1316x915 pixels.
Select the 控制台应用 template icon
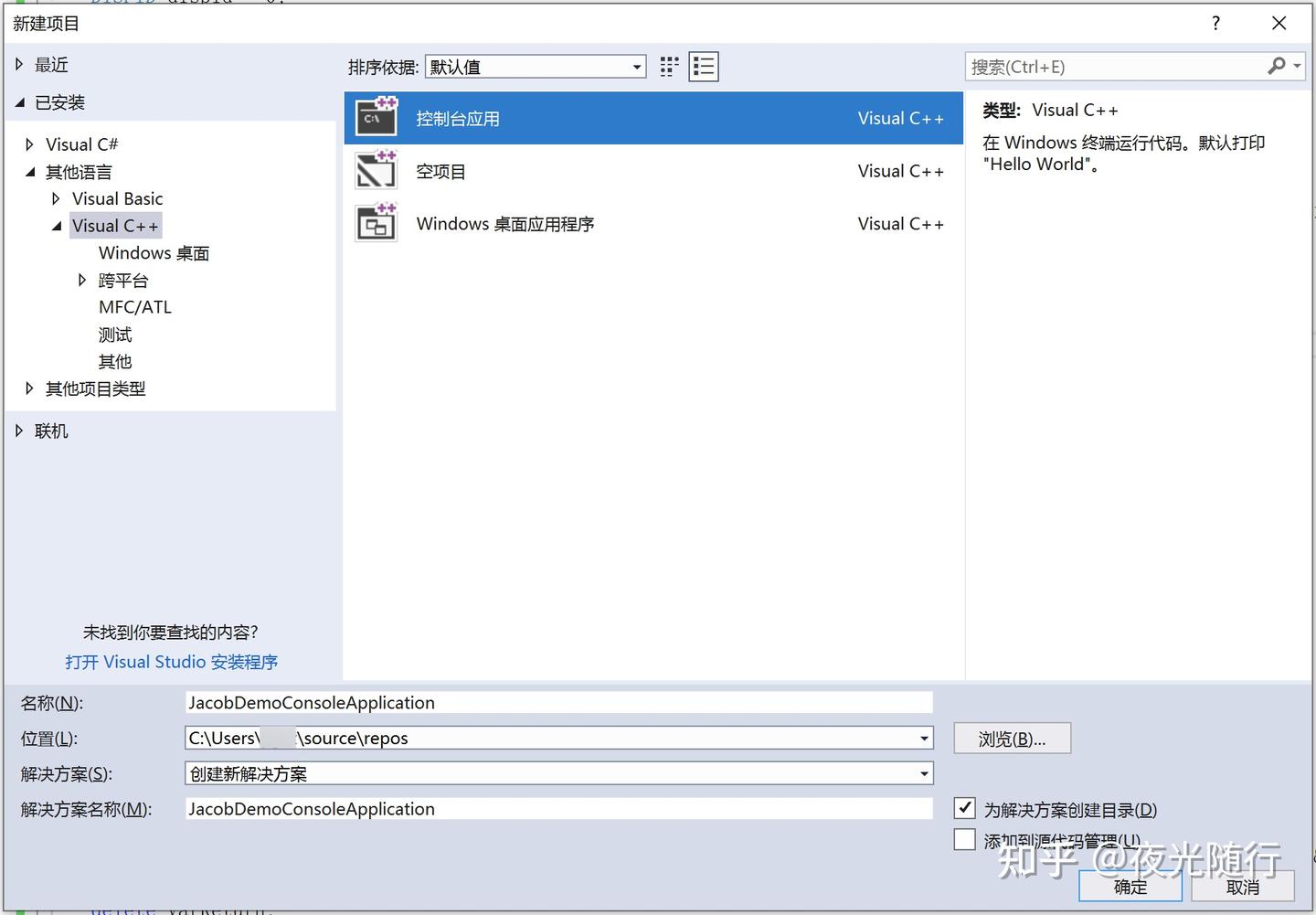click(376, 117)
